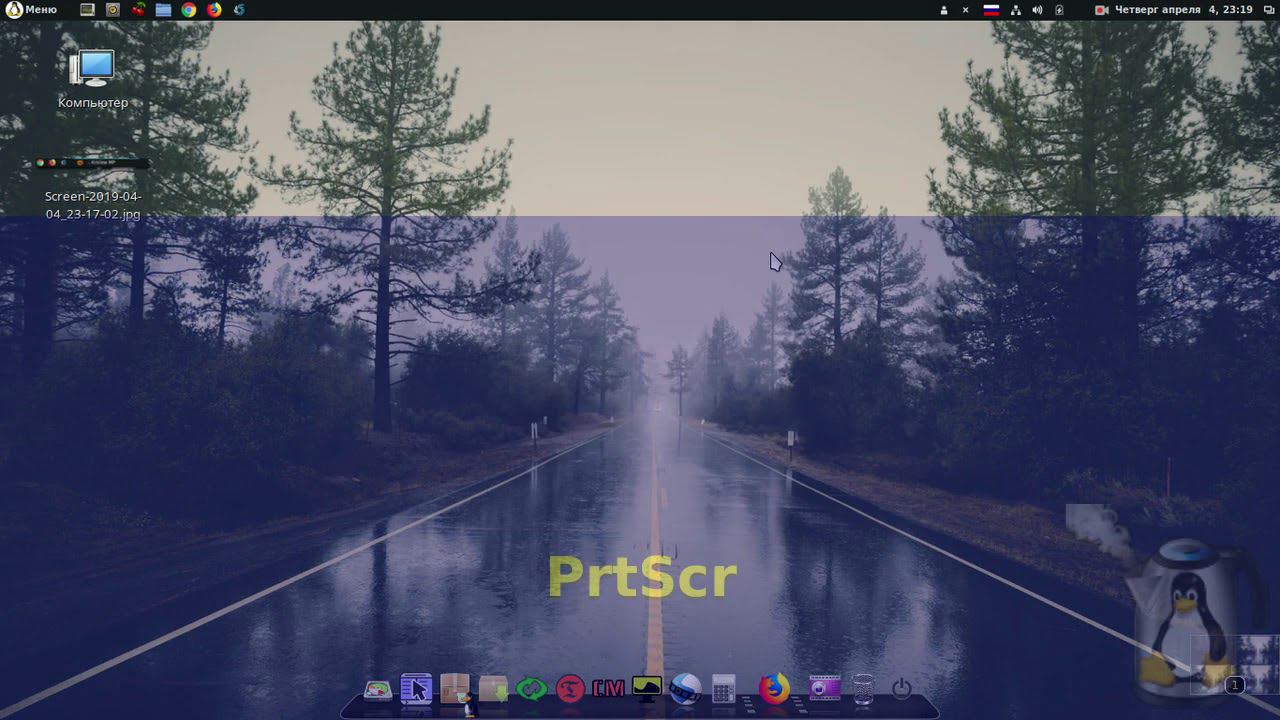
Task: Open the red circular T dock icon
Action: click(x=570, y=689)
